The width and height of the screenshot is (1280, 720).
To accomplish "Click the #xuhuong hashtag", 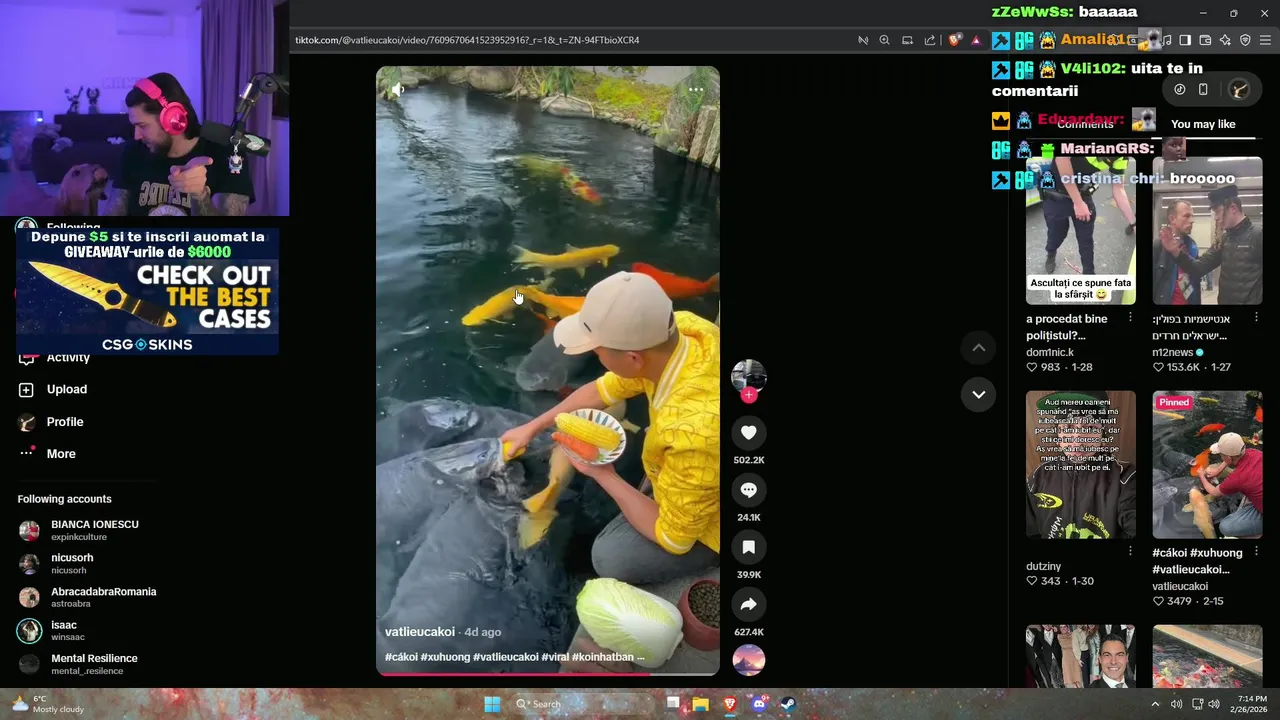I will (444, 657).
